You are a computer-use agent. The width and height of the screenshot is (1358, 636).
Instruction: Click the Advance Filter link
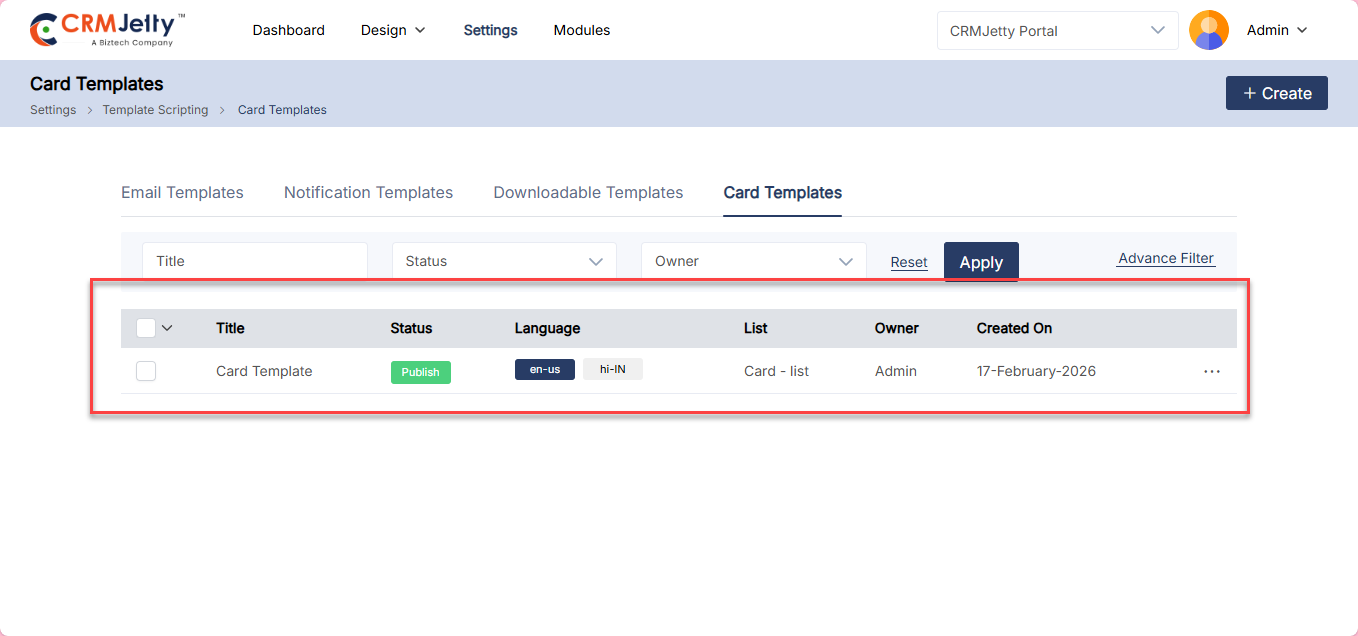coord(1165,258)
